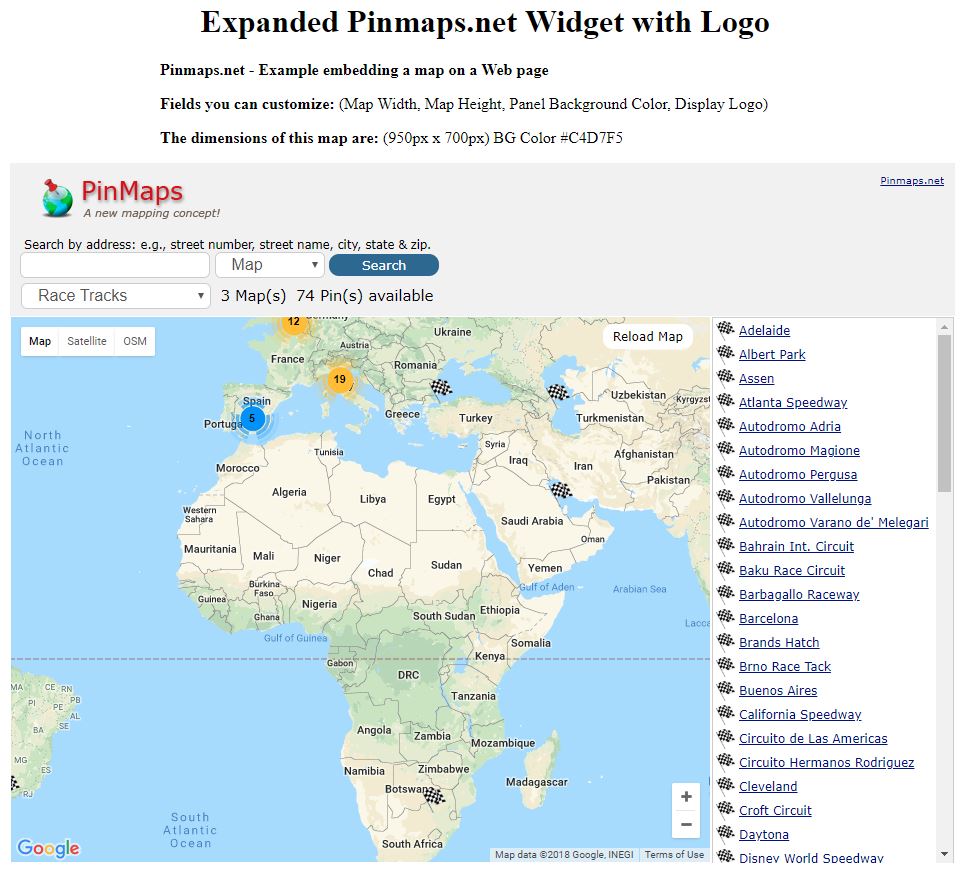Open the Croft Circuit link

point(775,810)
